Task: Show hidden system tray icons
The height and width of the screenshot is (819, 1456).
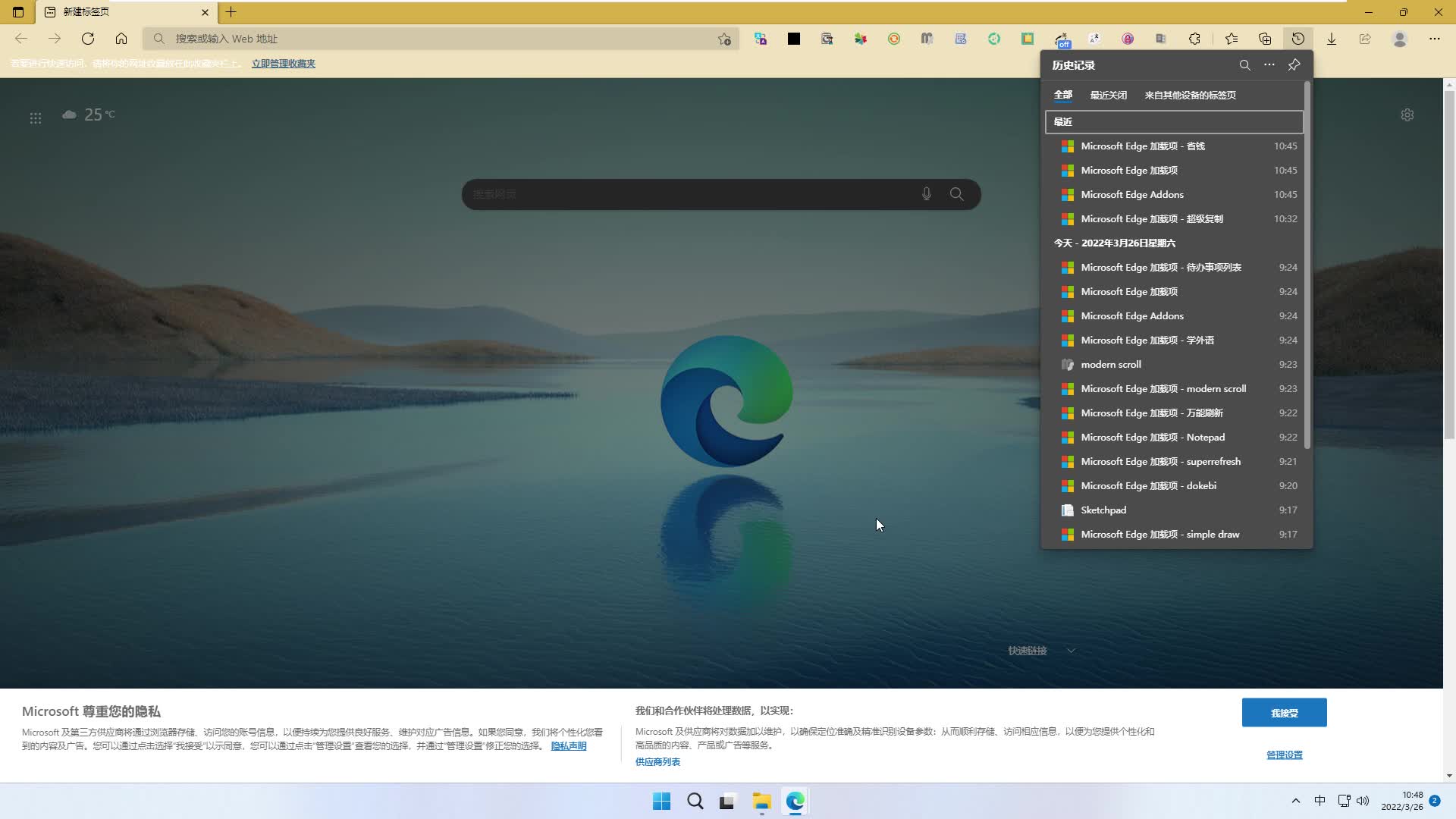Action: click(1296, 801)
